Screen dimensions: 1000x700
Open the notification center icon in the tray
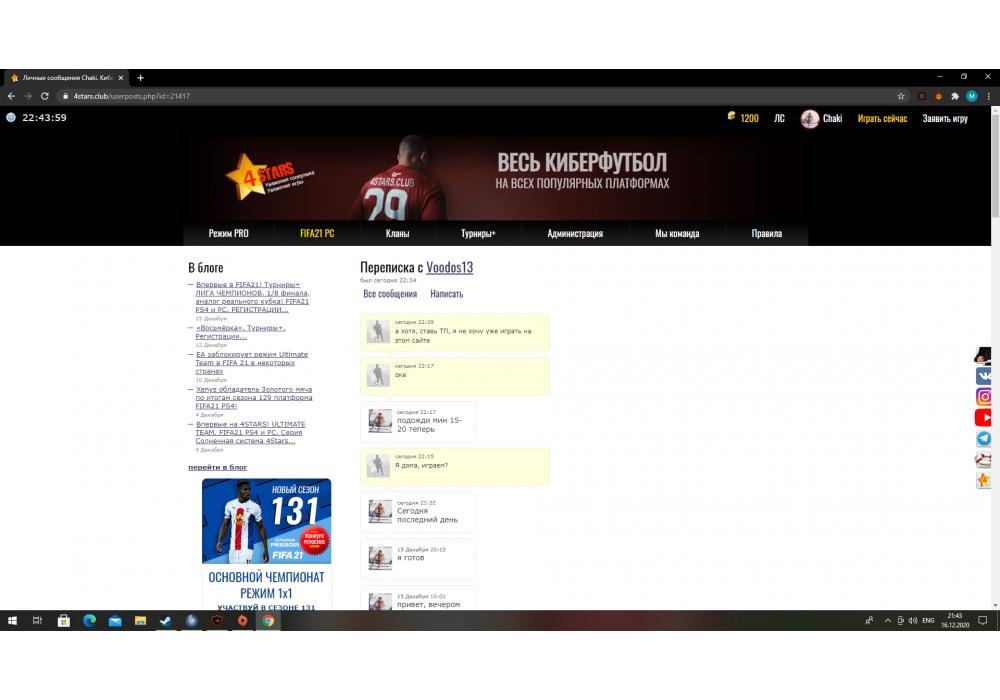[x=983, y=620]
